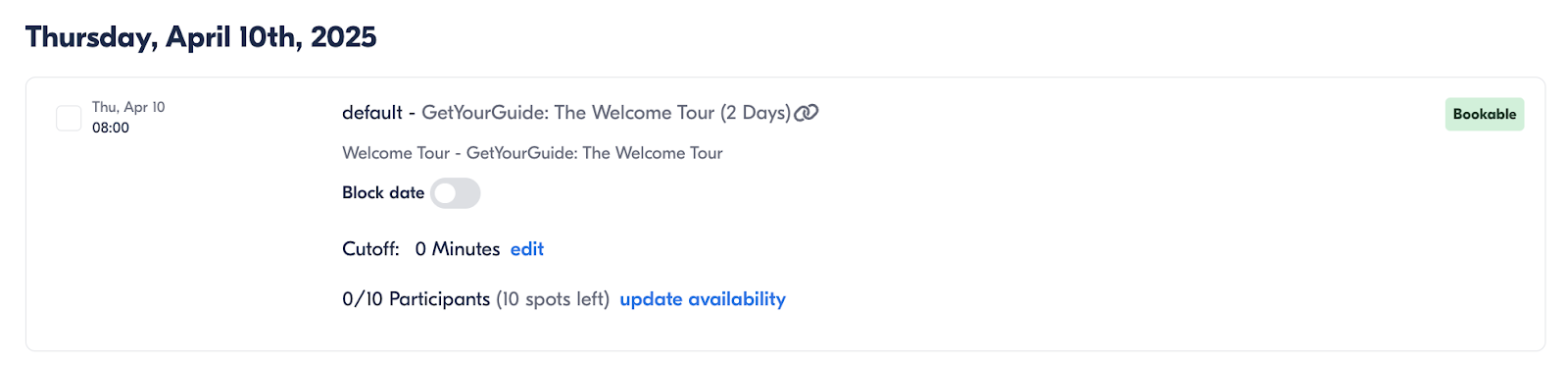Click the '(2 Days)' part of tour title

[x=756, y=113]
